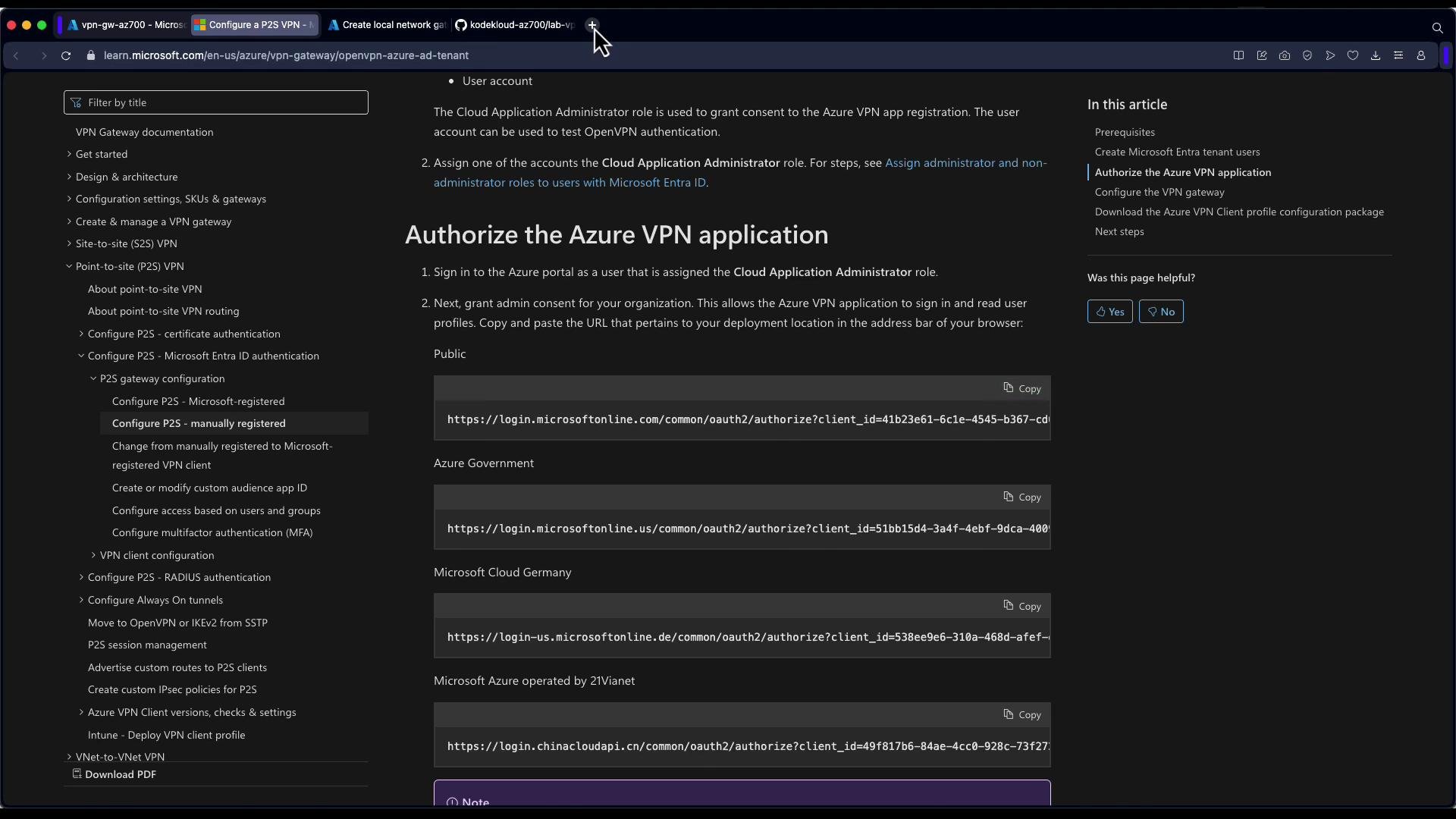Open the browser downloads icon
The image size is (1456, 819).
1376,55
